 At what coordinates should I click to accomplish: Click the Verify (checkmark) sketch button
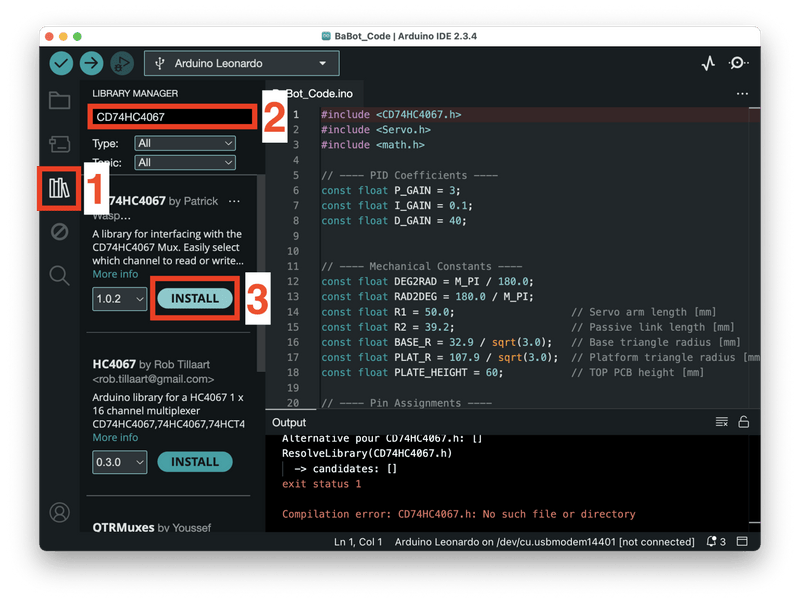pos(62,62)
